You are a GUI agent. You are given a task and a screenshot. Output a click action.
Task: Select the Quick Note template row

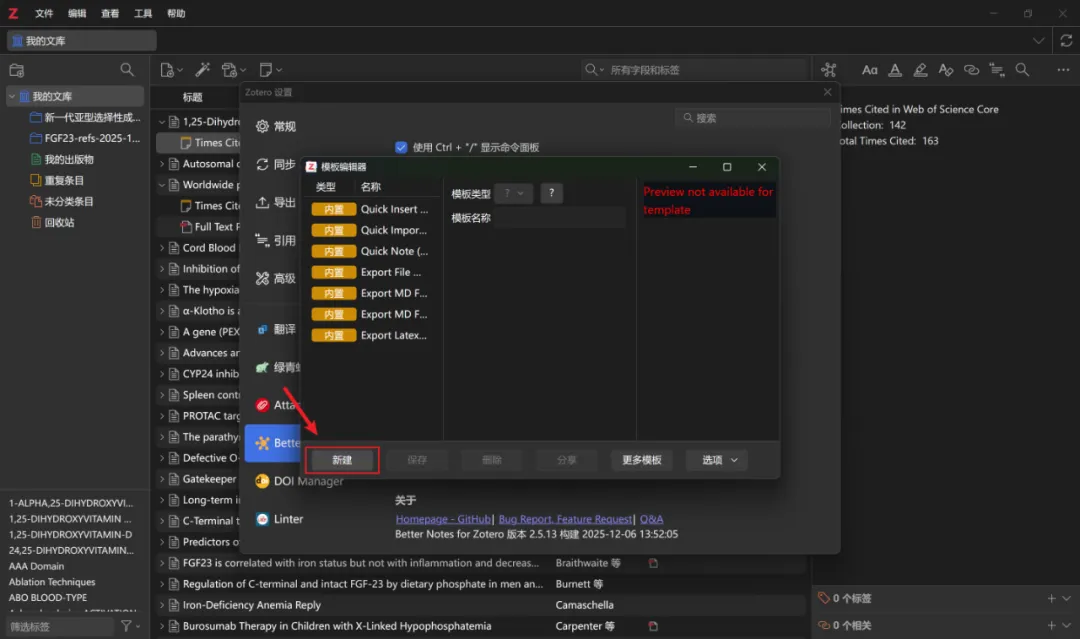pyautogui.click(x=371, y=251)
